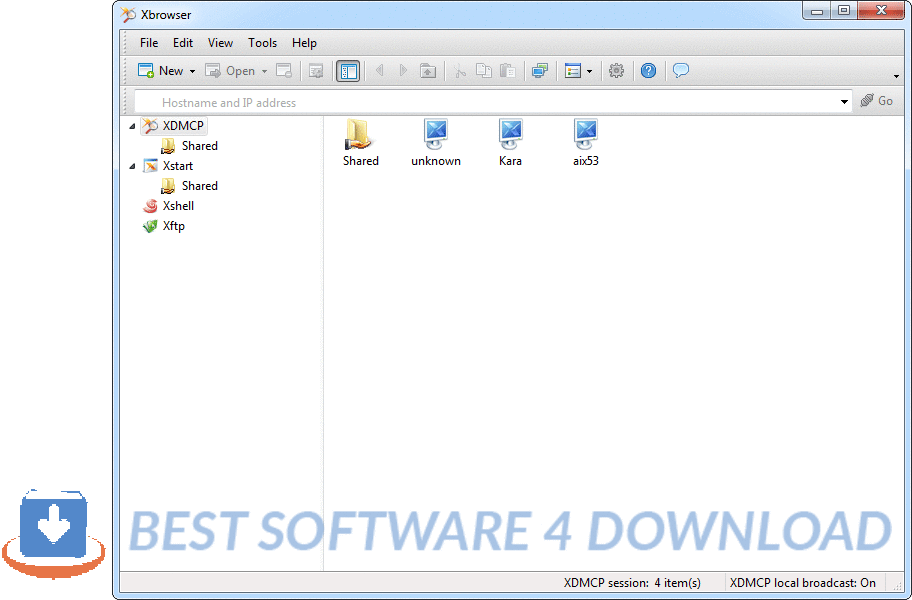Expand the Open button dropdown arrow

click(x=264, y=72)
